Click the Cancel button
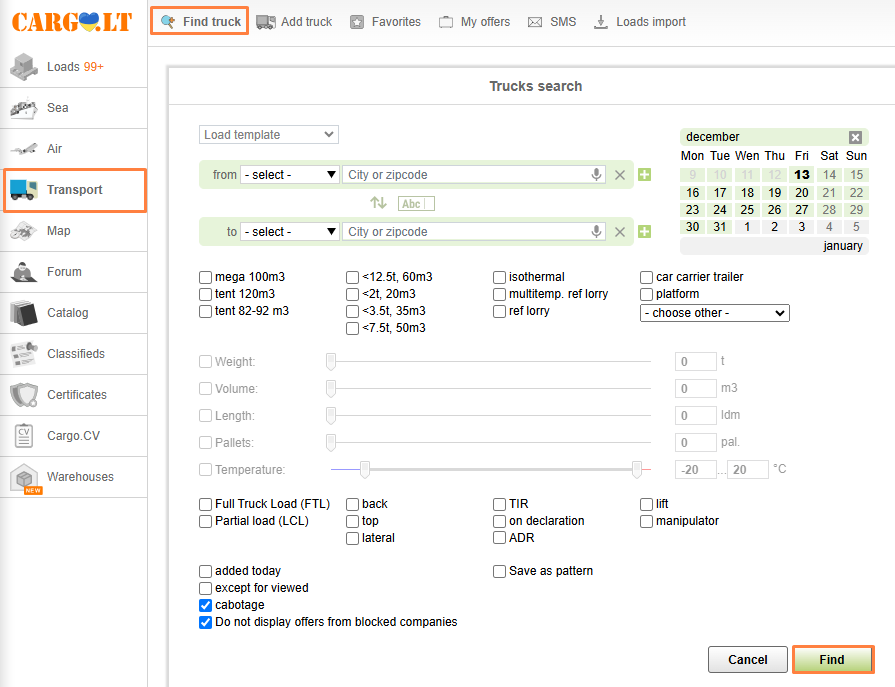Image resolution: width=895 pixels, height=687 pixels. (x=747, y=660)
